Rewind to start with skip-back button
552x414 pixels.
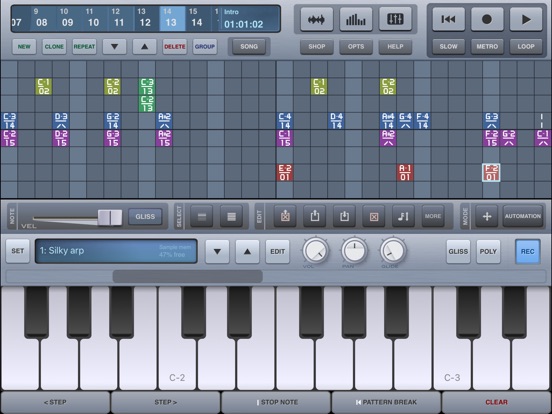pyautogui.click(x=448, y=20)
